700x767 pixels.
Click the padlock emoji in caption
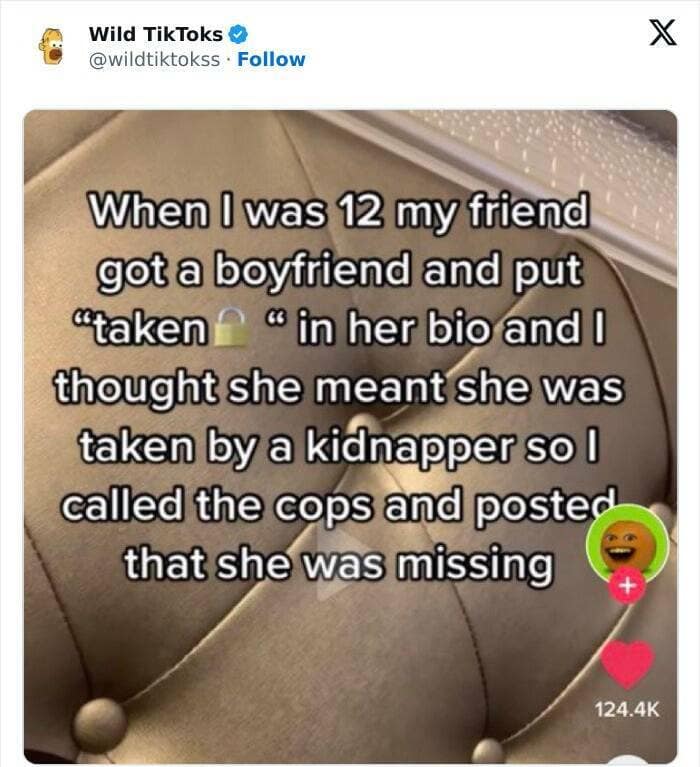coord(233,327)
